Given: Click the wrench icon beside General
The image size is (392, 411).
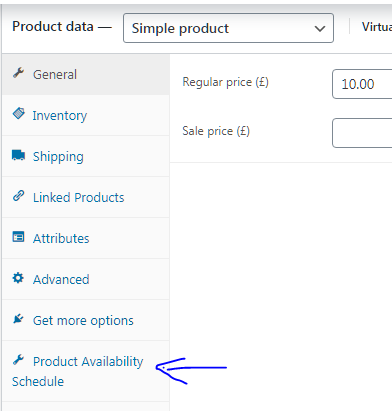Looking at the screenshot, I should point(18,73).
